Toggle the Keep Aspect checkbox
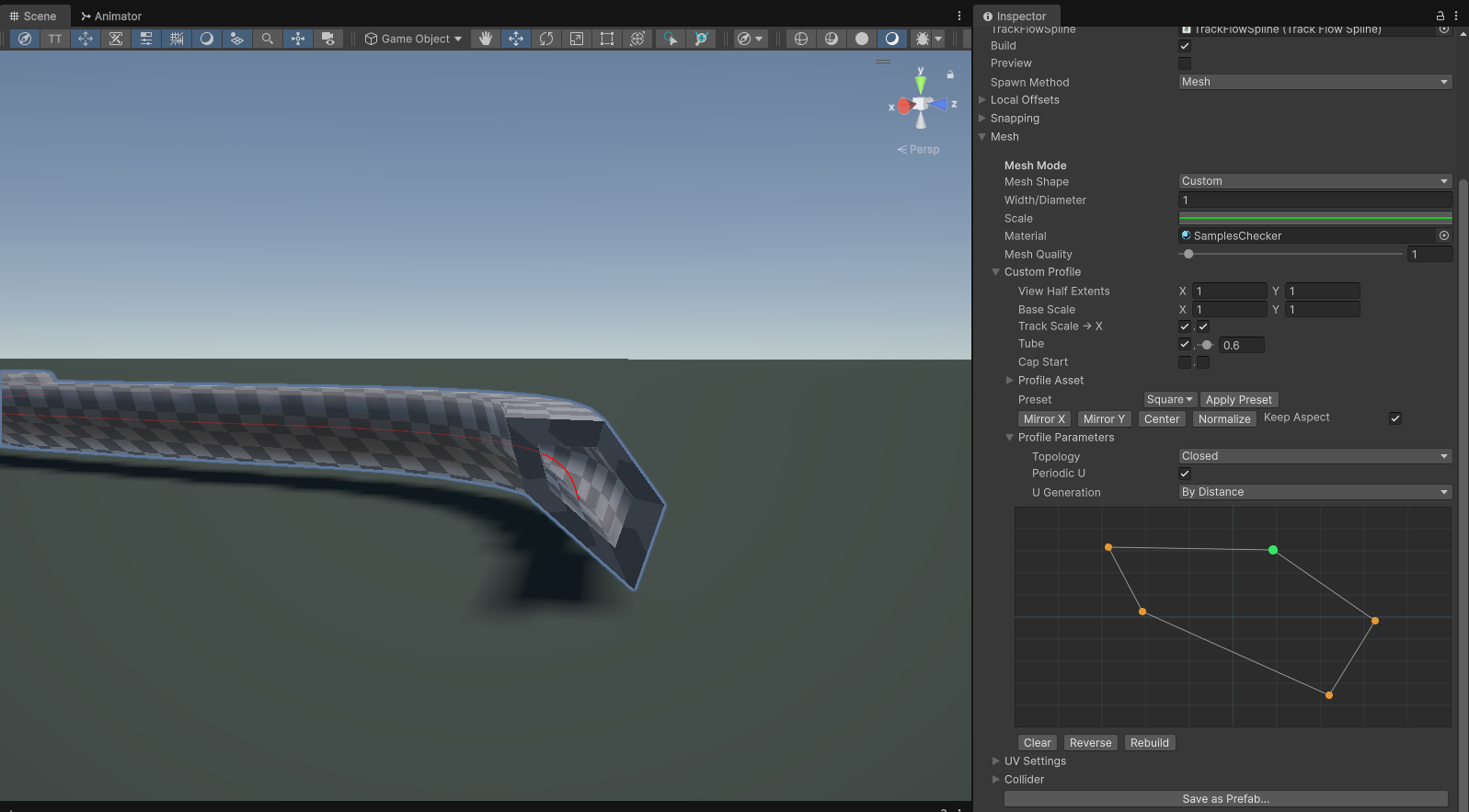 (x=1394, y=418)
